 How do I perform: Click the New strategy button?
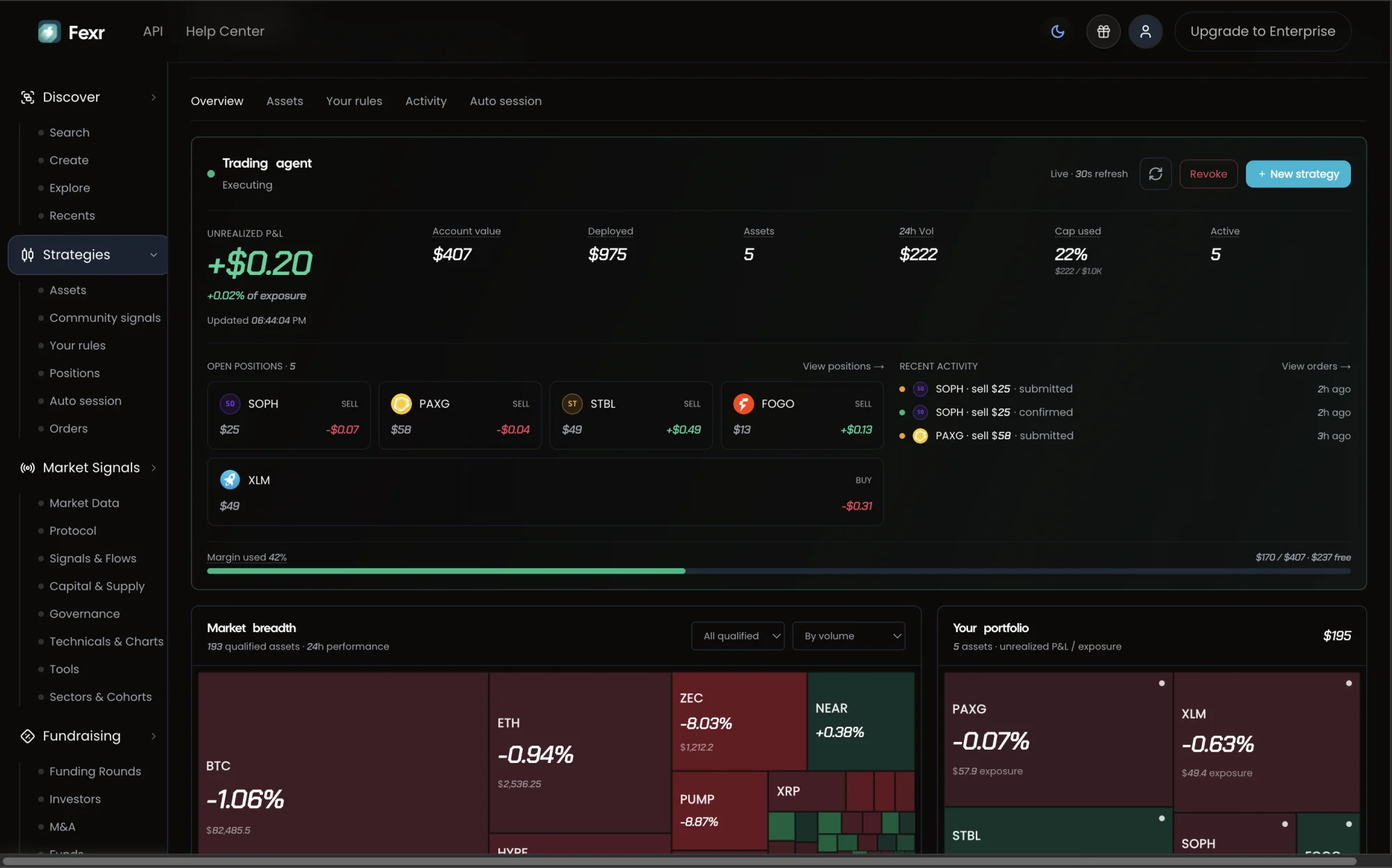pos(1298,174)
